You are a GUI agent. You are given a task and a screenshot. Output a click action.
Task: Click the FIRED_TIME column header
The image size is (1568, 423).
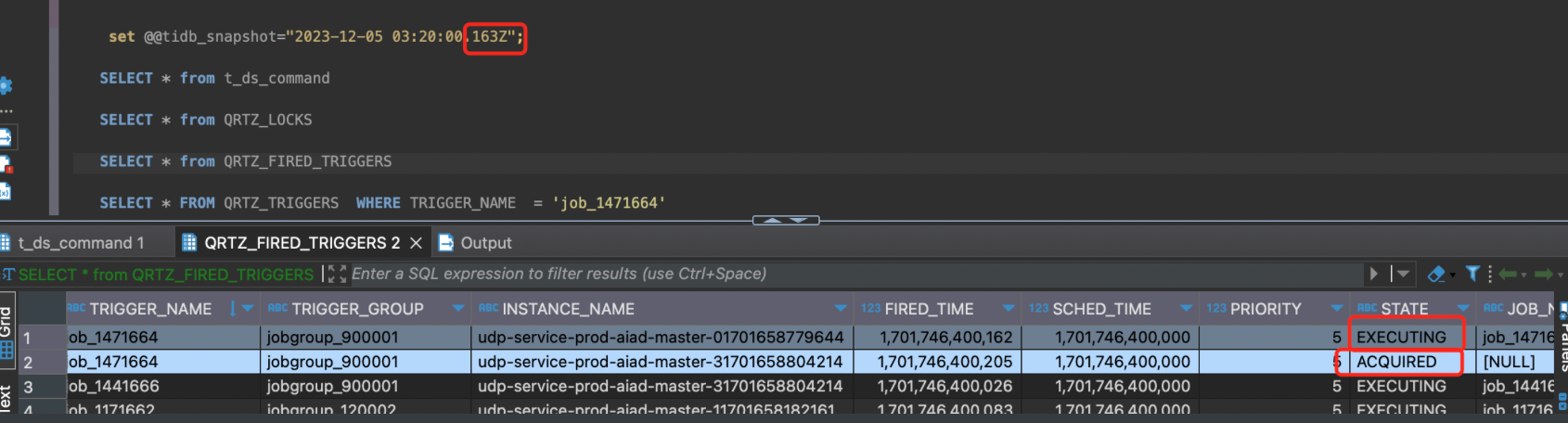point(929,309)
